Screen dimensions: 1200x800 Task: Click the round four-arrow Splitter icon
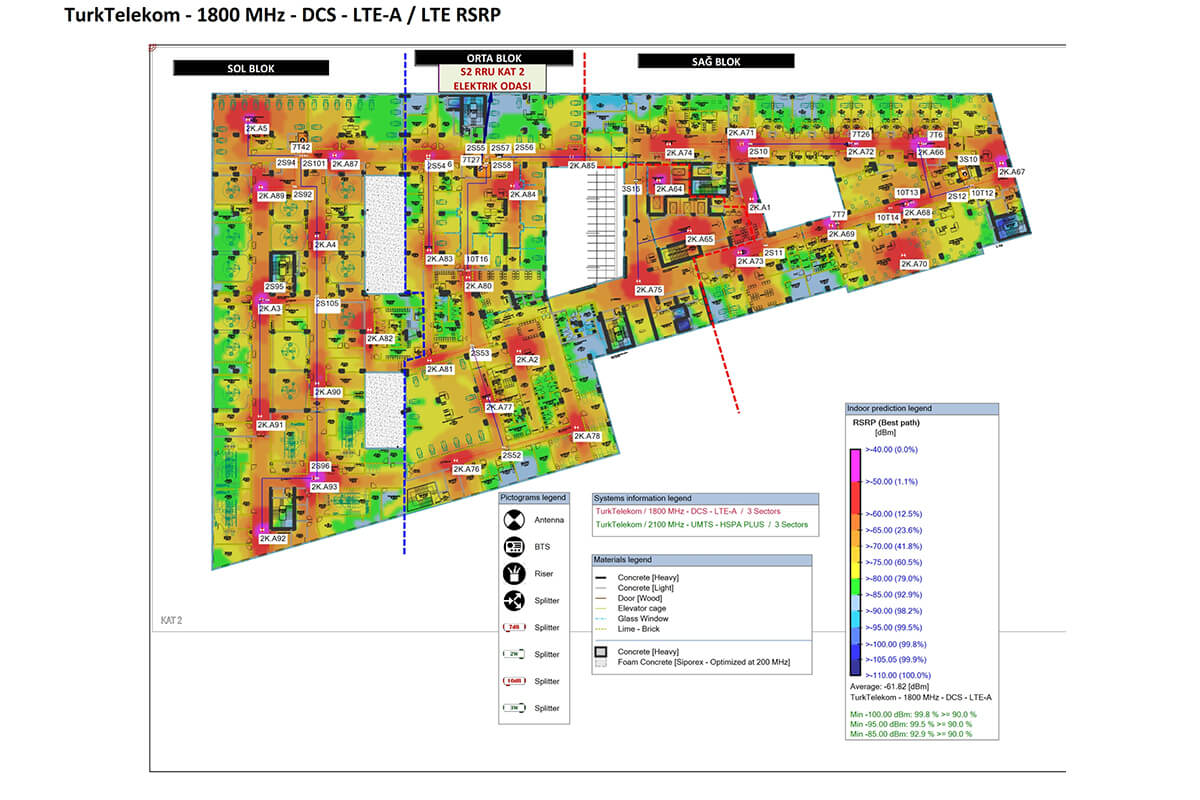click(515, 601)
